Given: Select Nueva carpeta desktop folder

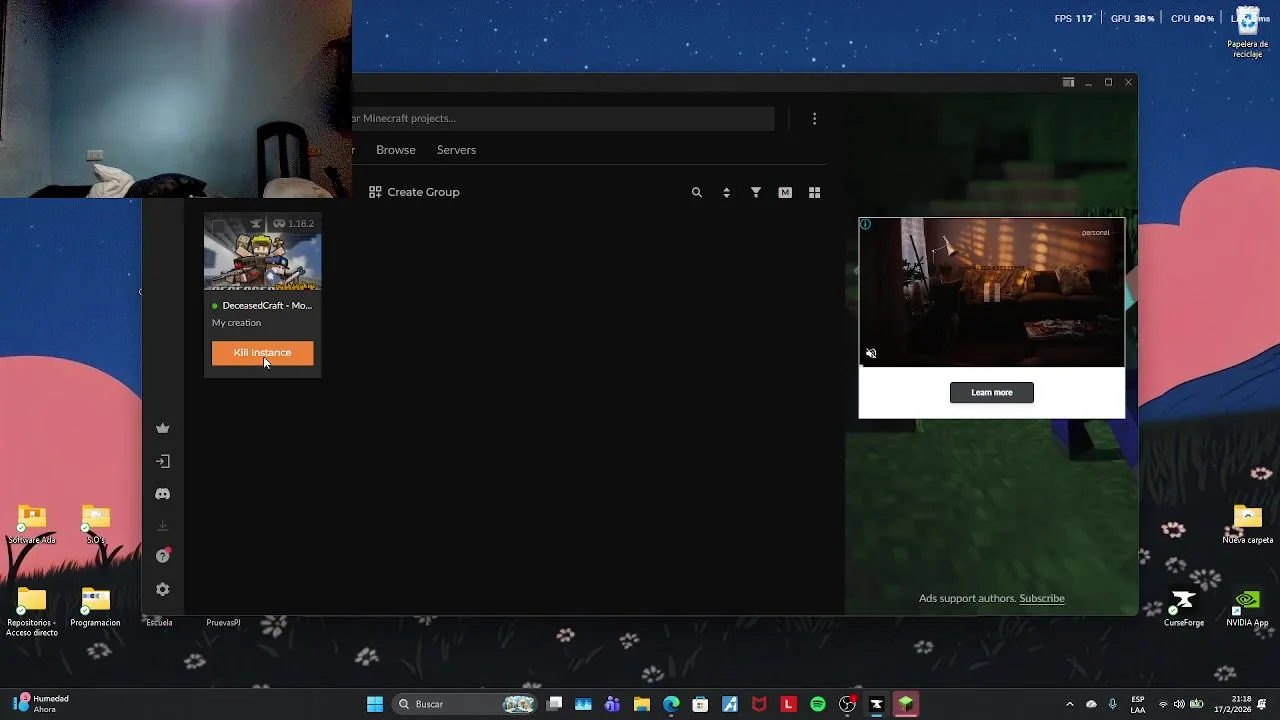Looking at the screenshot, I should (x=1247, y=525).
